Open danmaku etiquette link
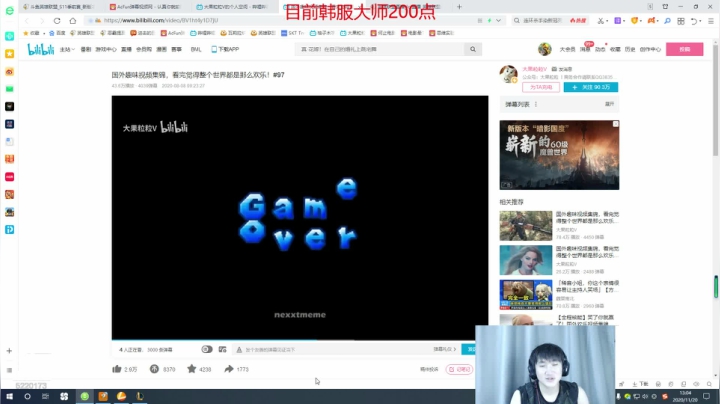This screenshot has height=404, width=720. pyautogui.click(x=444, y=349)
